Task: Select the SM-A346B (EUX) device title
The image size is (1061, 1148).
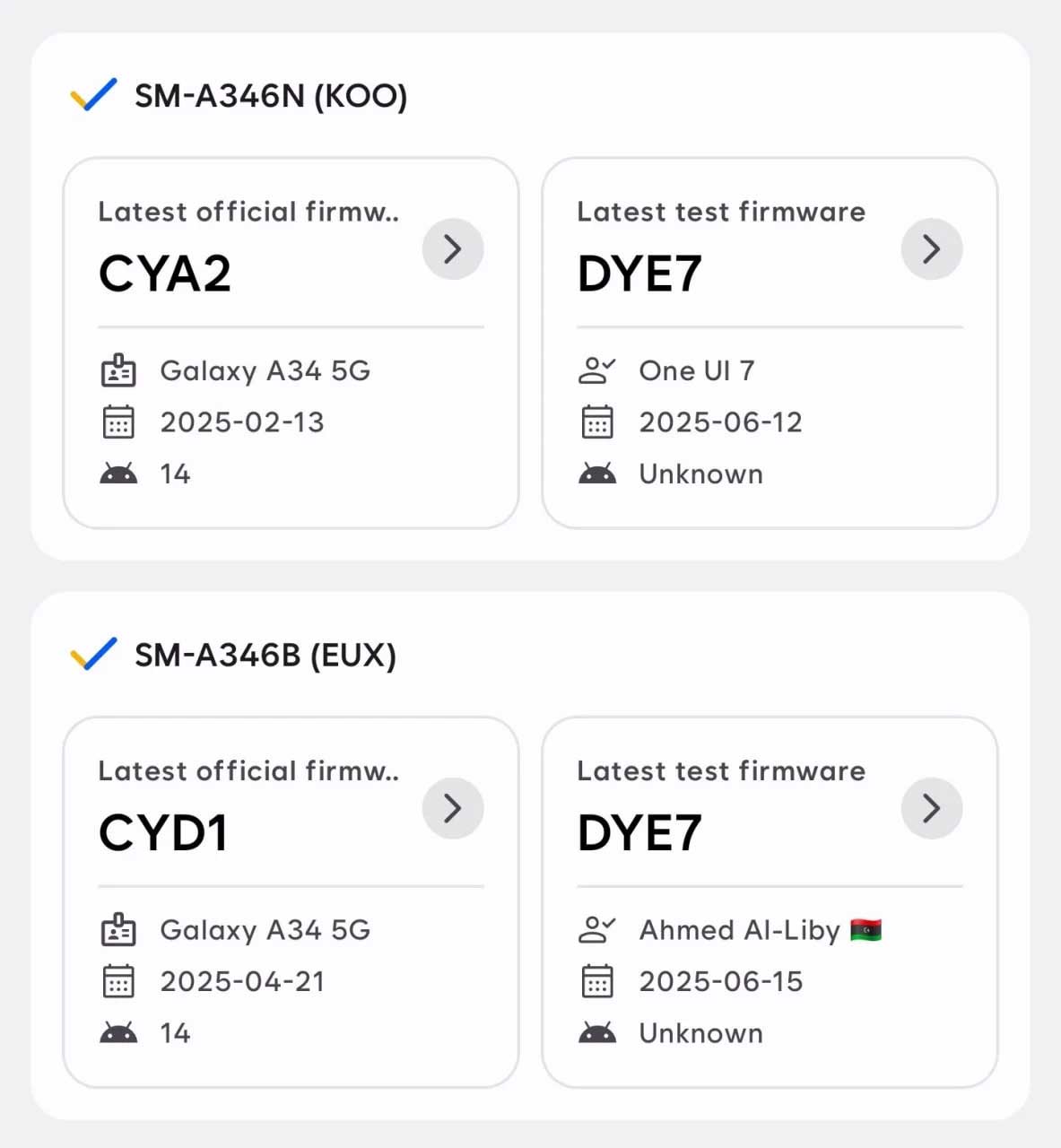Action: click(x=265, y=655)
